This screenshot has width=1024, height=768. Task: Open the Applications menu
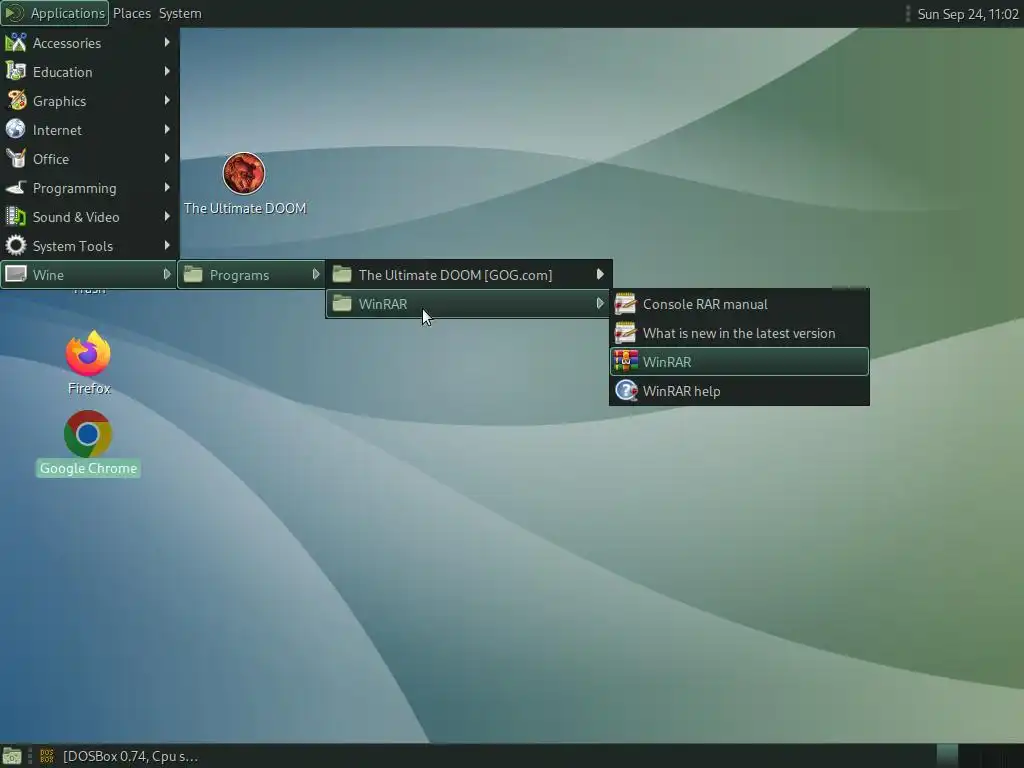[x=55, y=13]
